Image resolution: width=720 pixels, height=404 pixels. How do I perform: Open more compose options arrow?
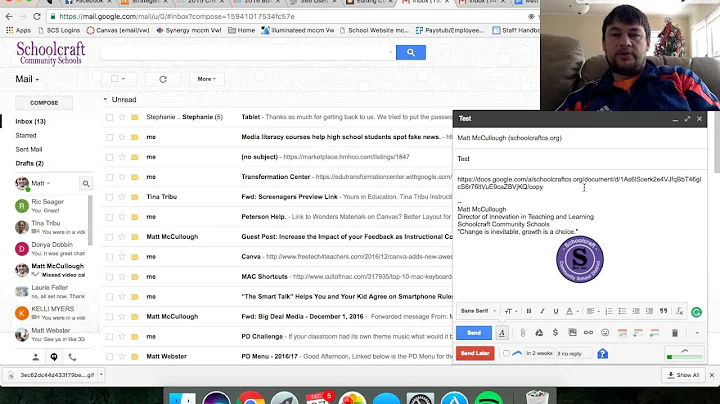(x=697, y=333)
